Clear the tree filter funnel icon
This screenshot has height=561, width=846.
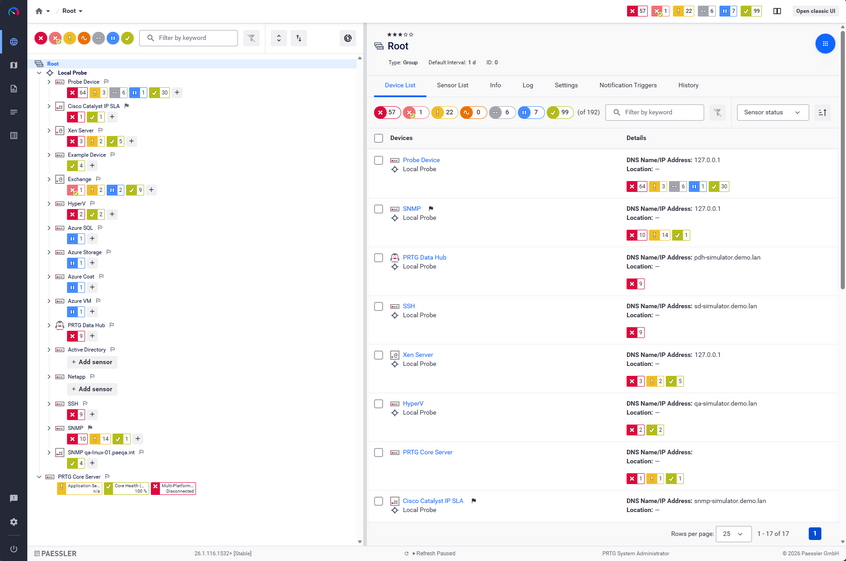pyautogui.click(x=251, y=38)
